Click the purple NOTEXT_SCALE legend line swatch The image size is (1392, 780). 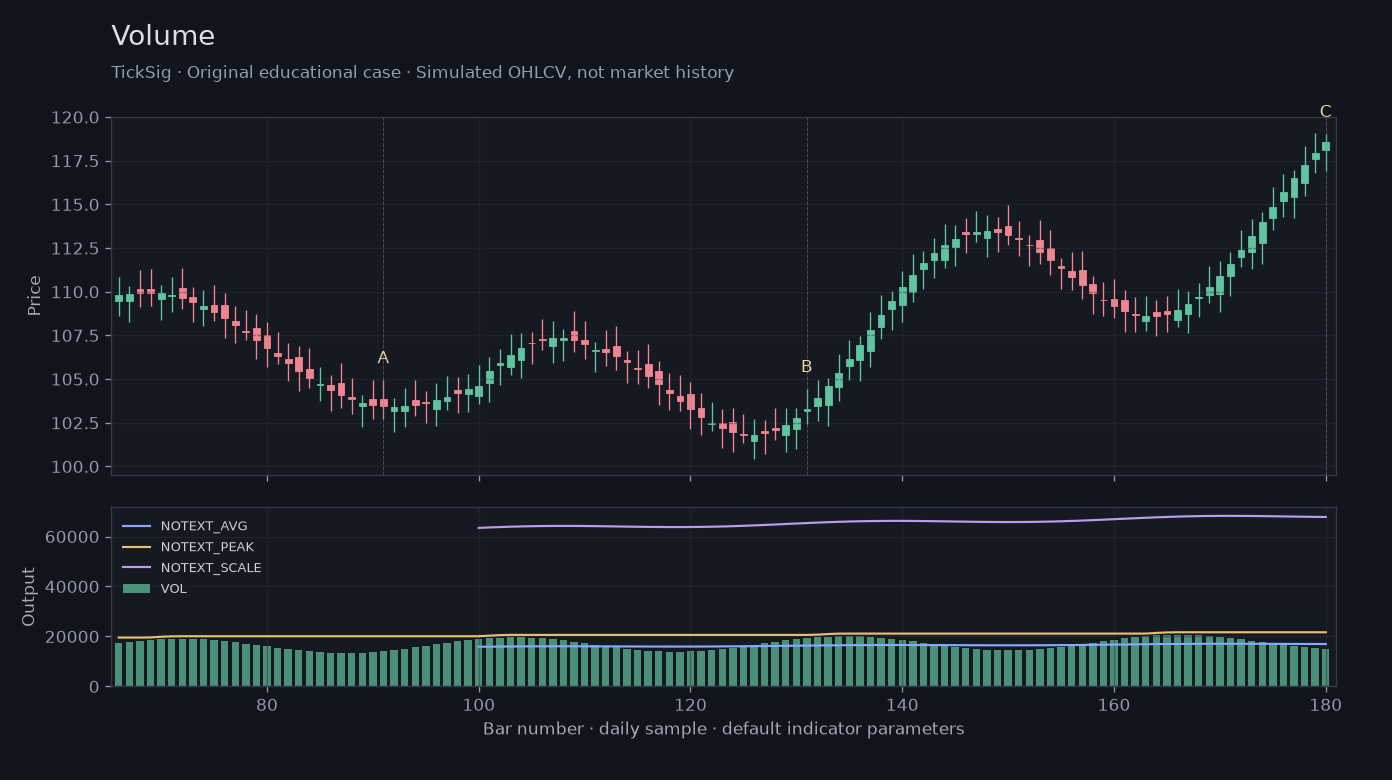click(x=136, y=568)
